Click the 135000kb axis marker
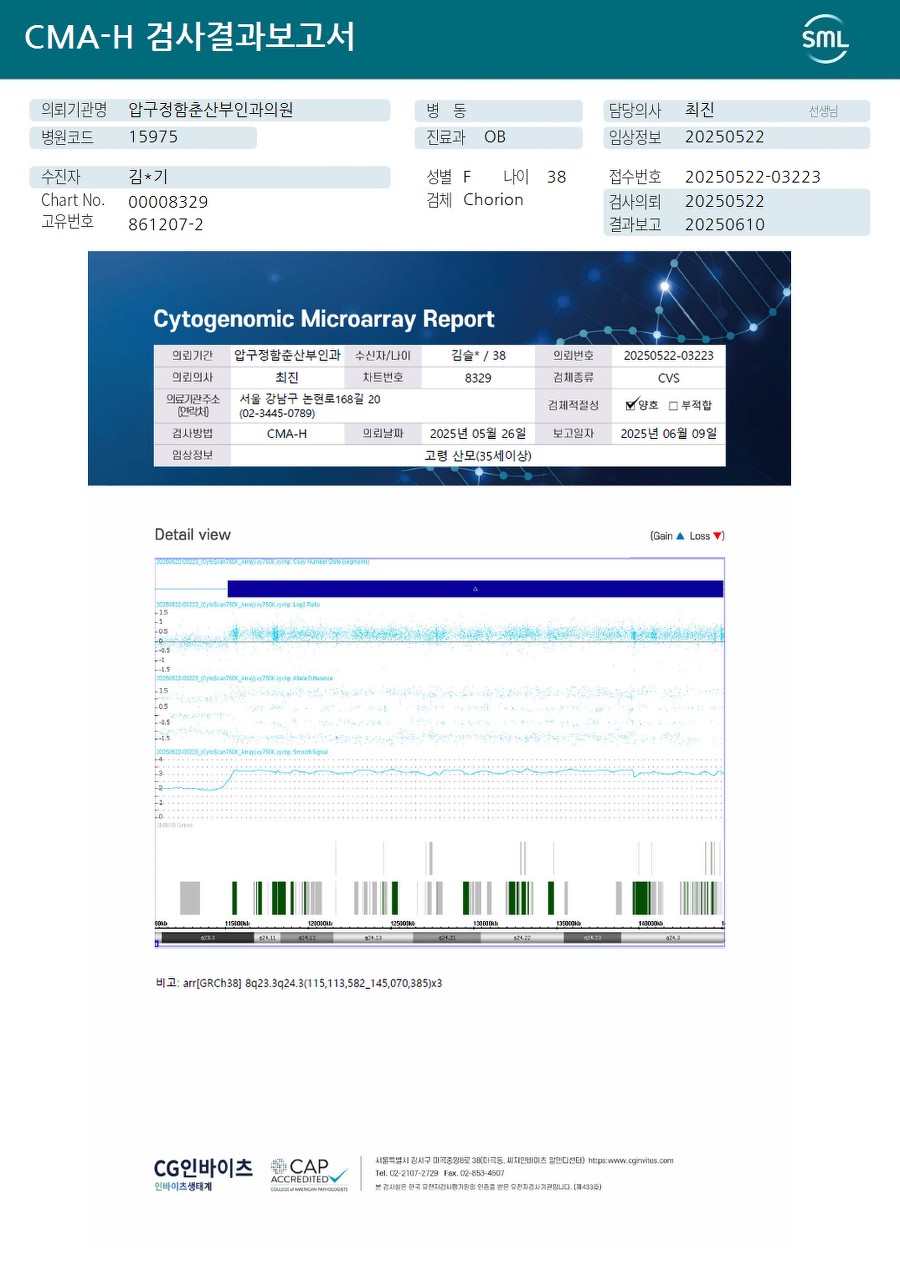Viewport: 900px width, 1271px height. (x=569, y=923)
